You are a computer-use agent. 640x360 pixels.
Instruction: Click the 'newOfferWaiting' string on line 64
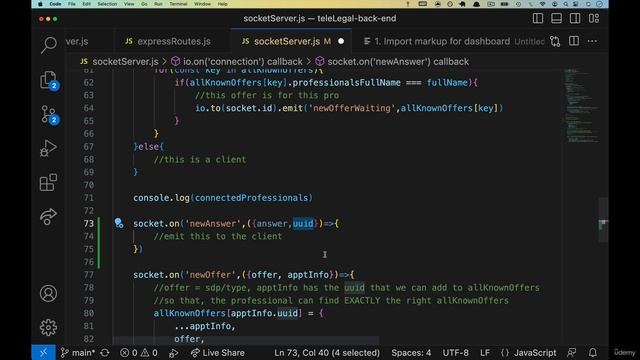[x=351, y=108]
